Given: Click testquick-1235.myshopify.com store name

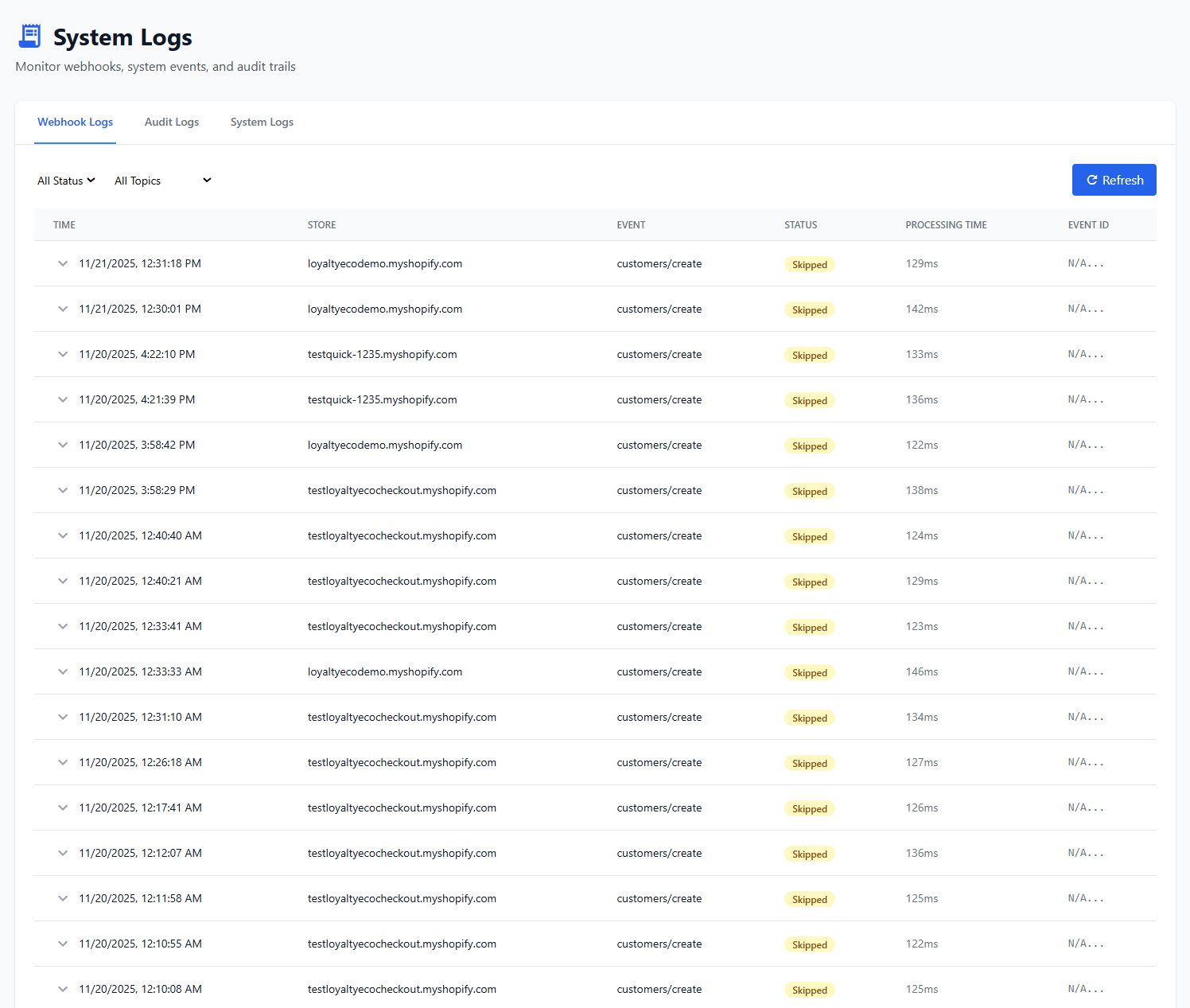Looking at the screenshot, I should [x=383, y=354].
